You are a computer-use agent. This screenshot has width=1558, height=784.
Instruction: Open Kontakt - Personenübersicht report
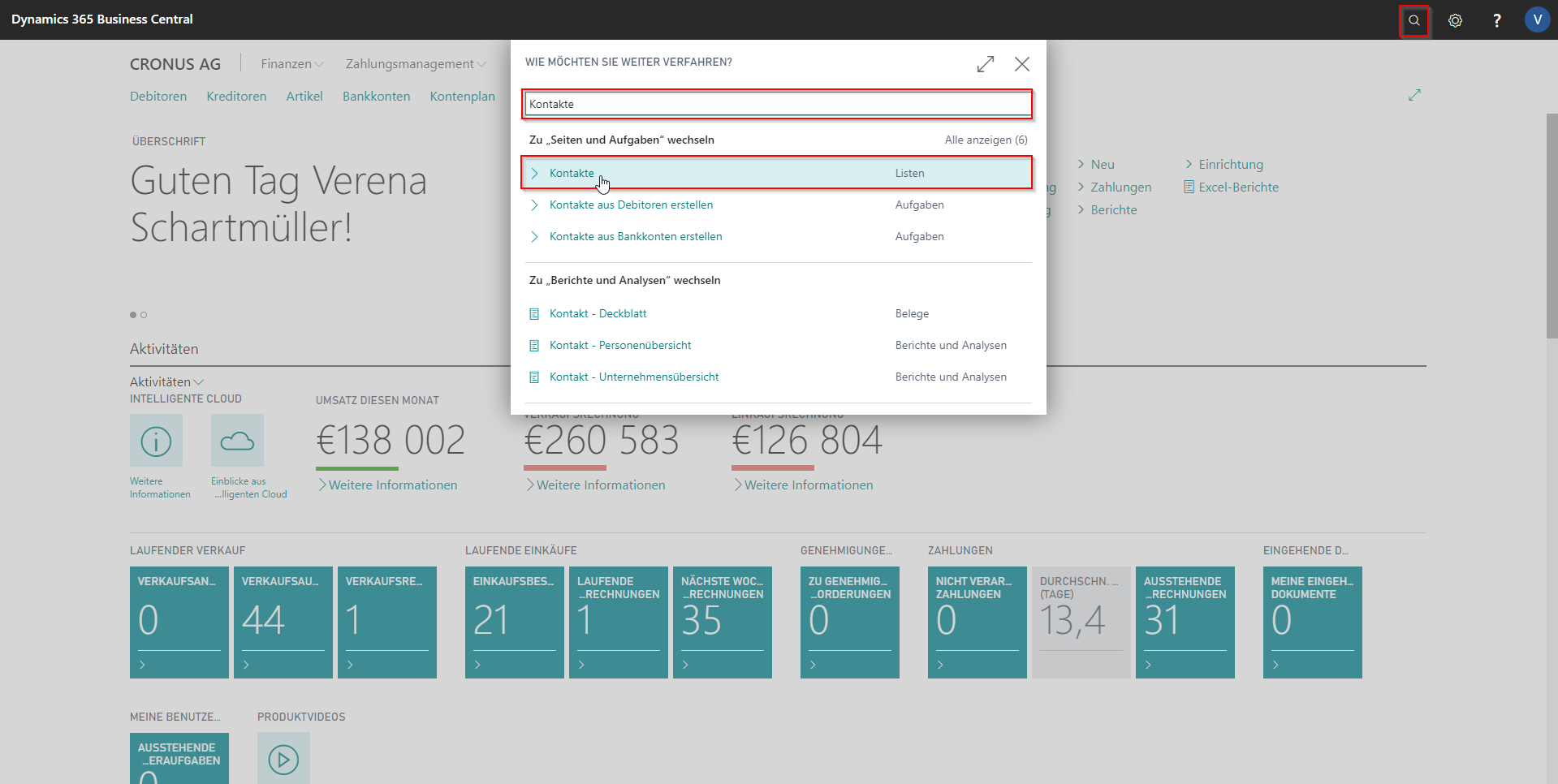pos(620,345)
